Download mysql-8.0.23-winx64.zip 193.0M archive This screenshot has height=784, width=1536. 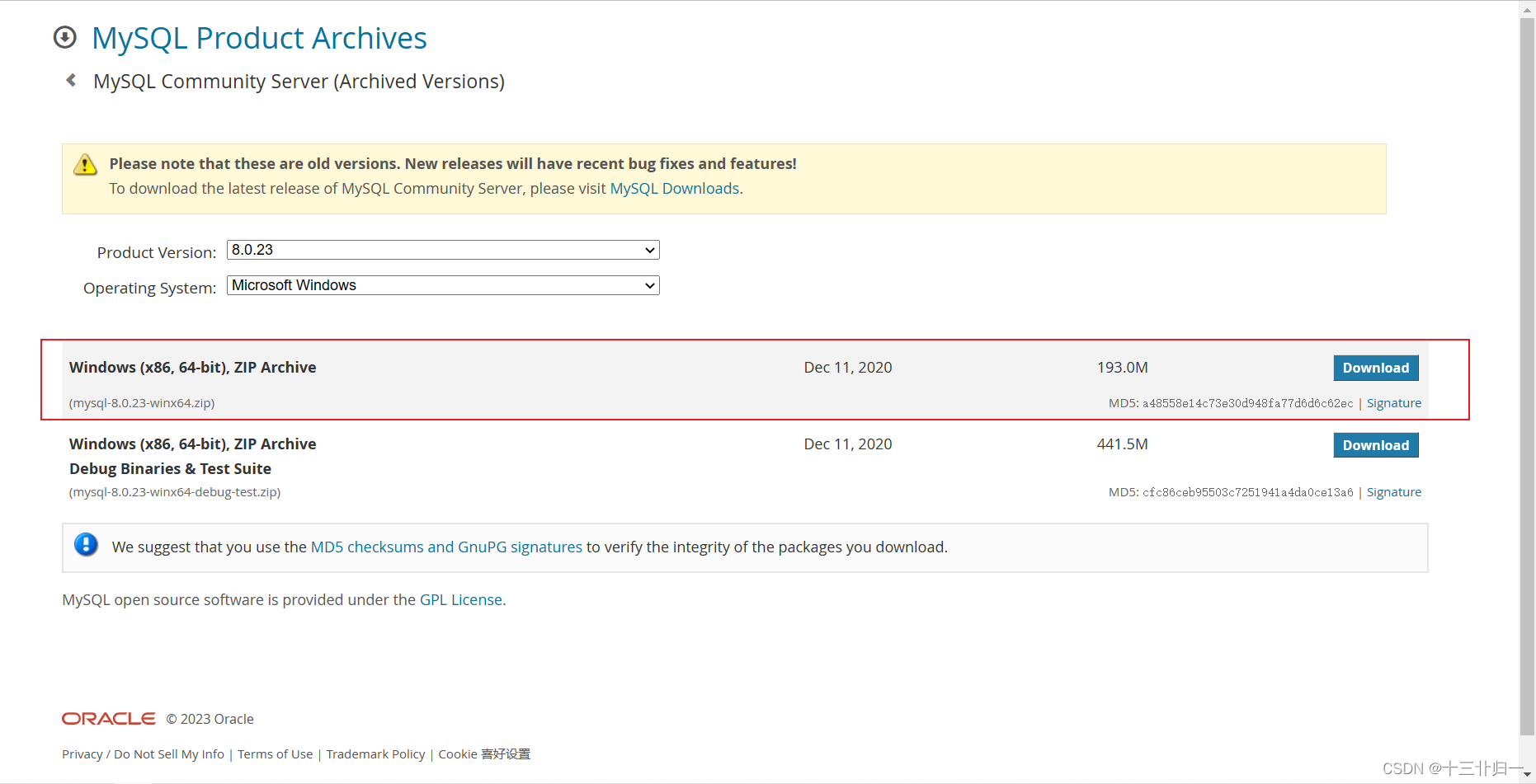1375,368
